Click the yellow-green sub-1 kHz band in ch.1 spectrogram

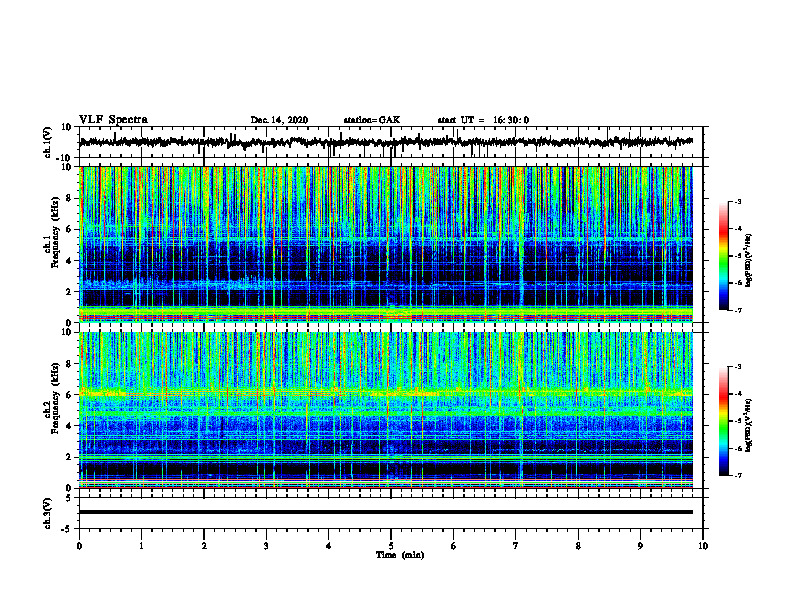386,310
